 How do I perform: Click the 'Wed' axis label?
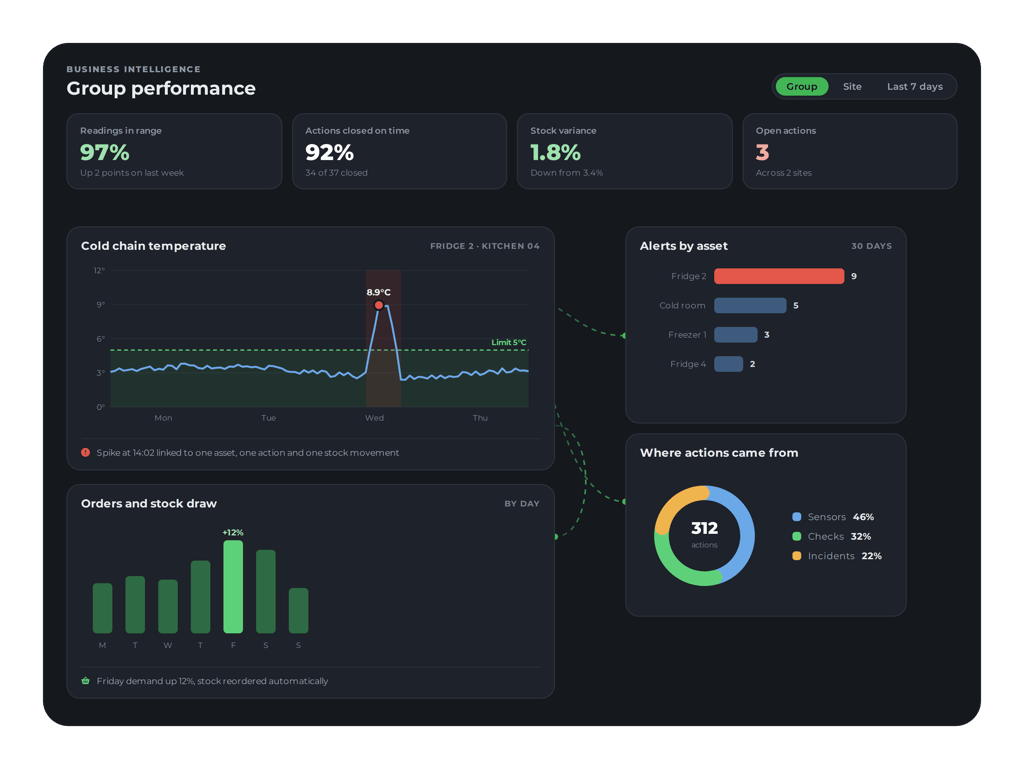(374, 418)
